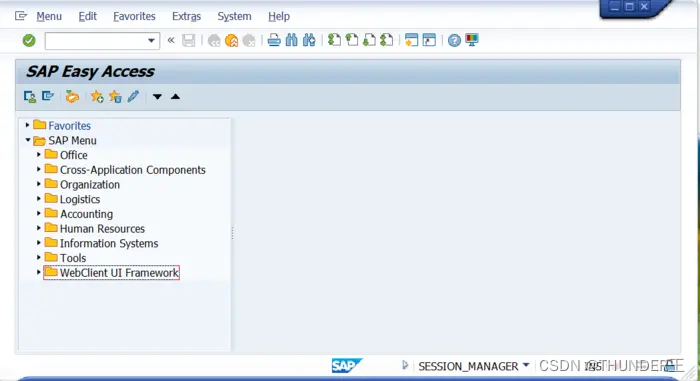The height and width of the screenshot is (381, 700).
Task: Collapse the SAP Menu tree node arrow
Action: click(x=28, y=140)
